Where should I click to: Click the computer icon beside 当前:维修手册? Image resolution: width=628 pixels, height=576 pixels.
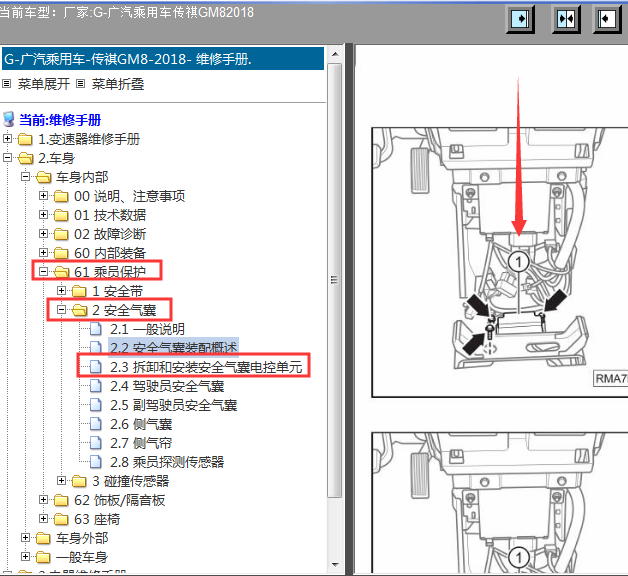(x=8, y=119)
